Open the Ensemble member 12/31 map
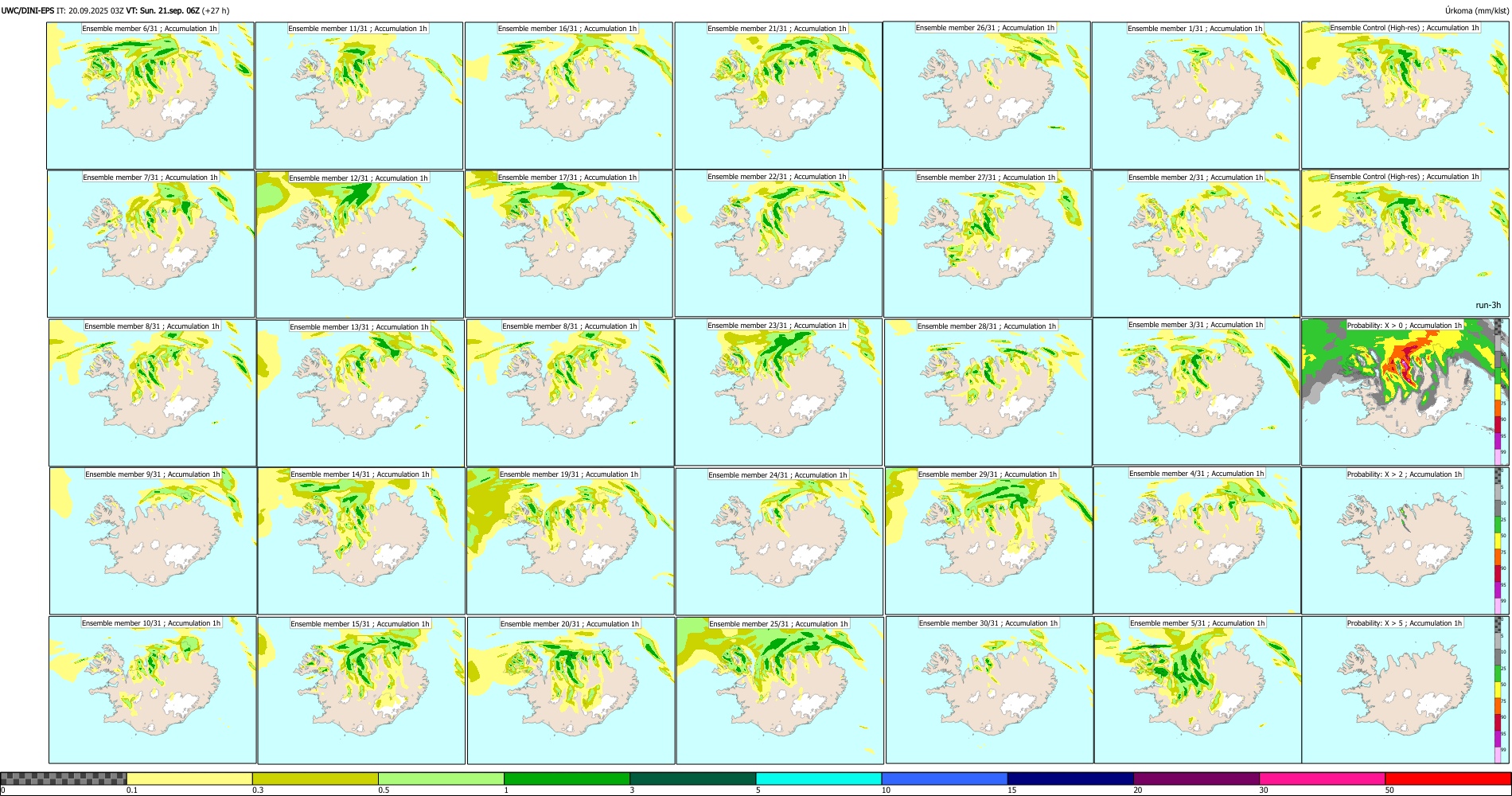This screenshot has width=1512, height=796. click(360, 244)
